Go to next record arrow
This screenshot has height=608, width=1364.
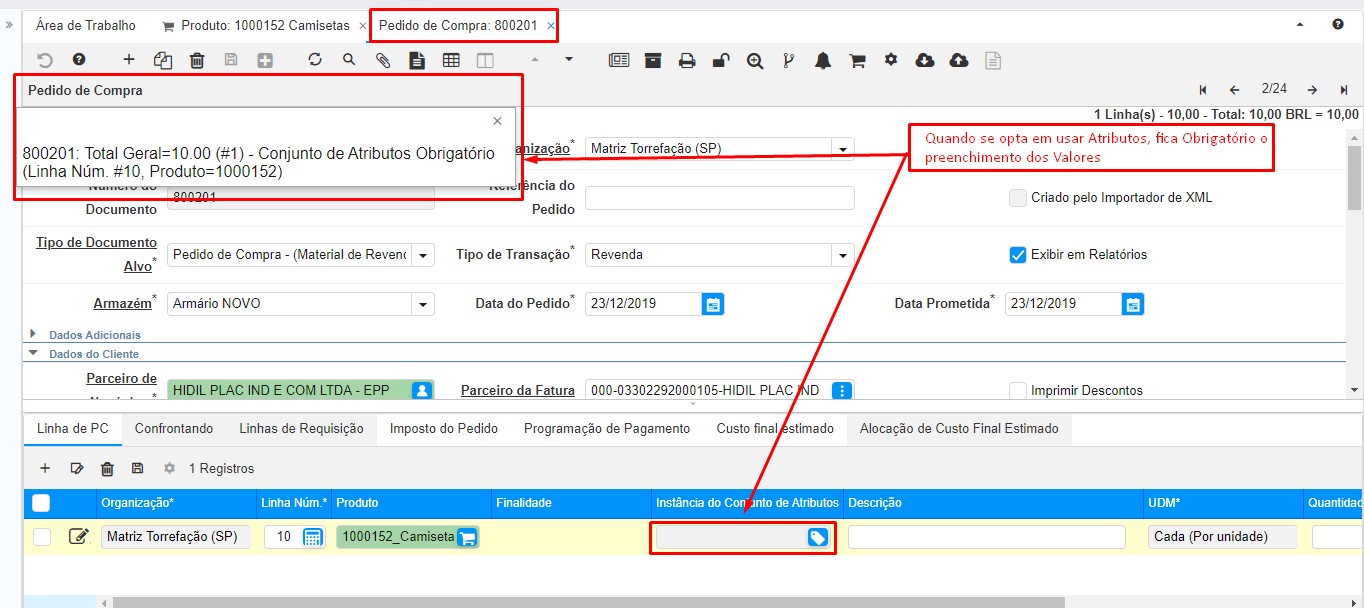[1312, 89]
